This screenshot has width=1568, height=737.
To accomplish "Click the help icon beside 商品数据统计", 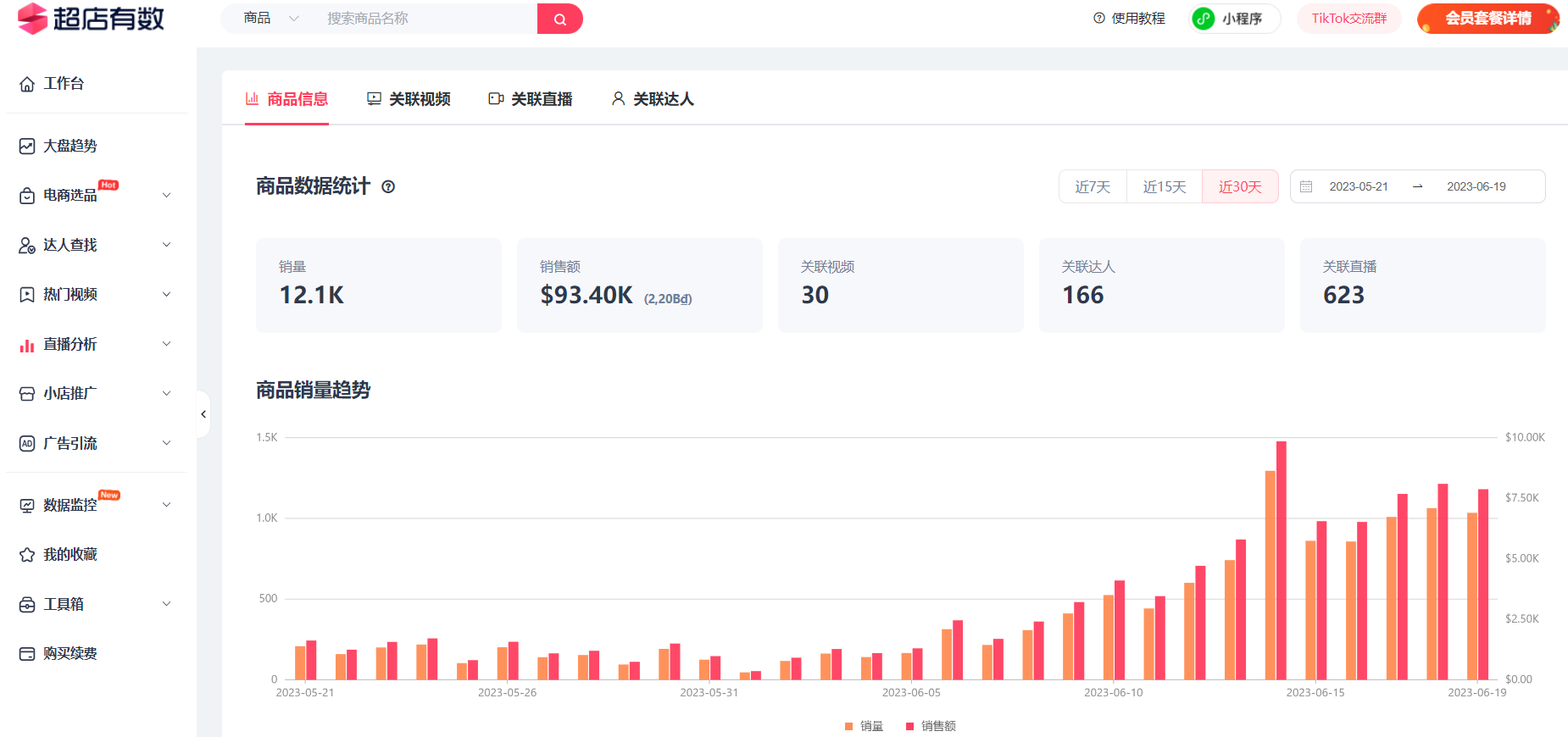I will (388, 187).
